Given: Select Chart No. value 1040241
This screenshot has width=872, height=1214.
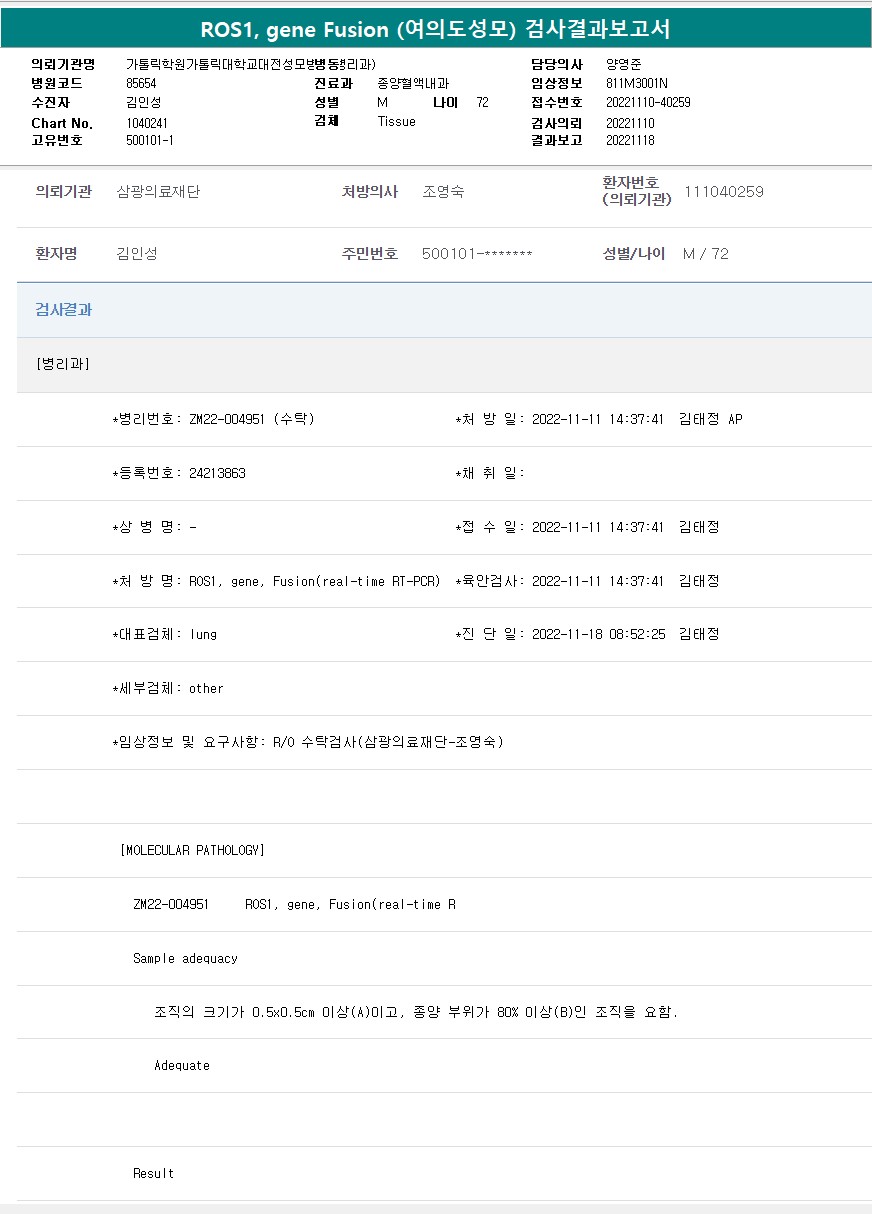Looking at the screenshot, I should [x=147, y=122].
